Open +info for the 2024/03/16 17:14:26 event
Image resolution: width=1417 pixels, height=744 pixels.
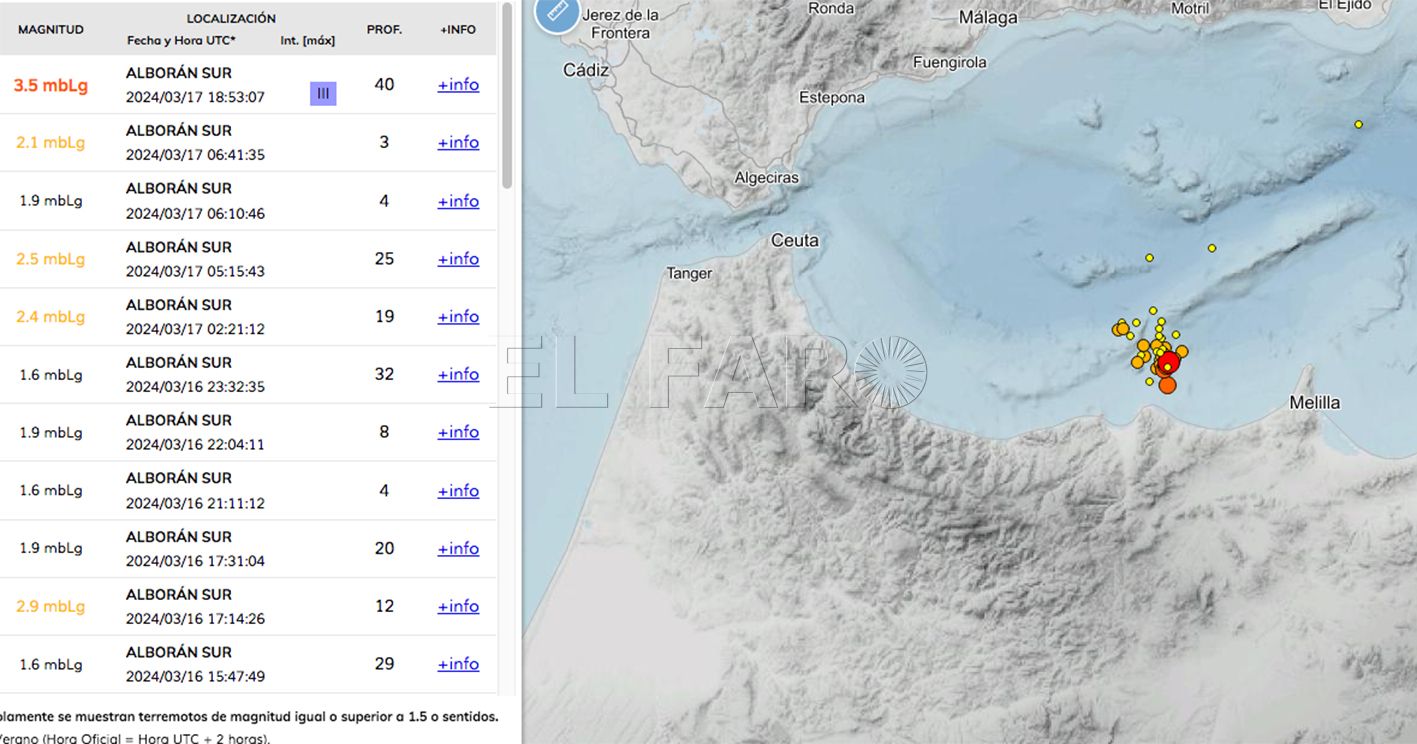point(458,606)
